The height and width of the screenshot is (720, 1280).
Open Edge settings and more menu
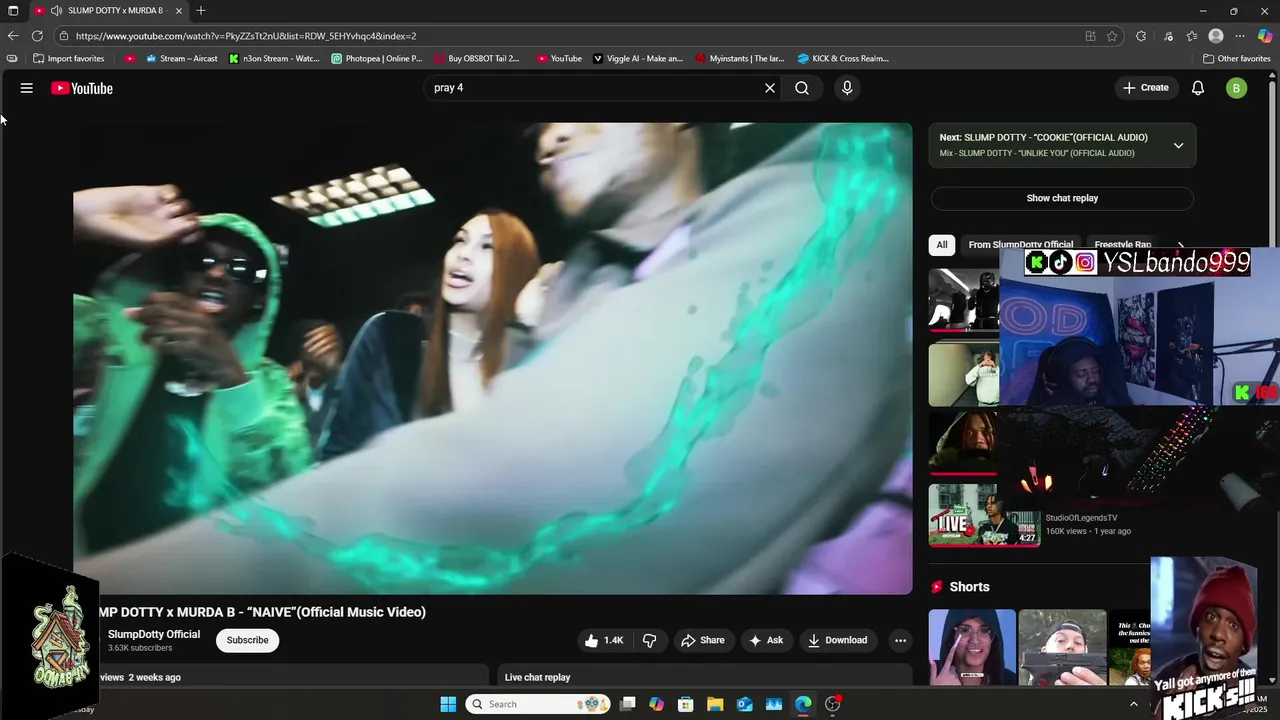tap(1240, 36)
